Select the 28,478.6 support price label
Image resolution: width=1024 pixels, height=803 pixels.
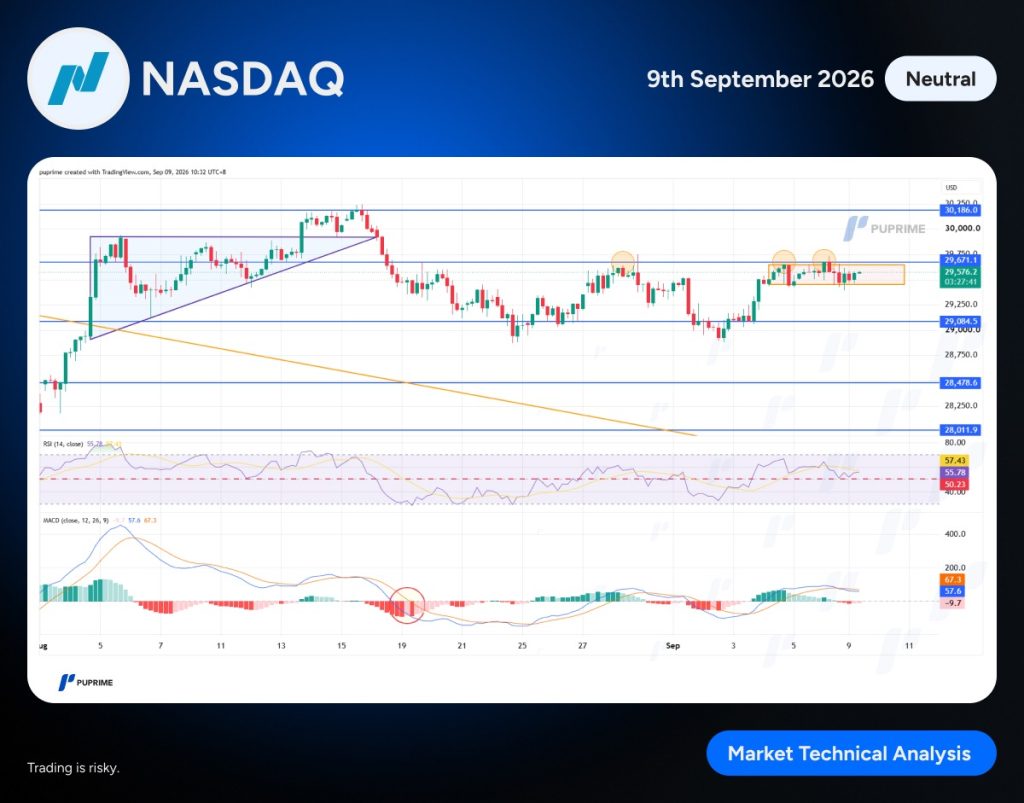pos(960,383)
